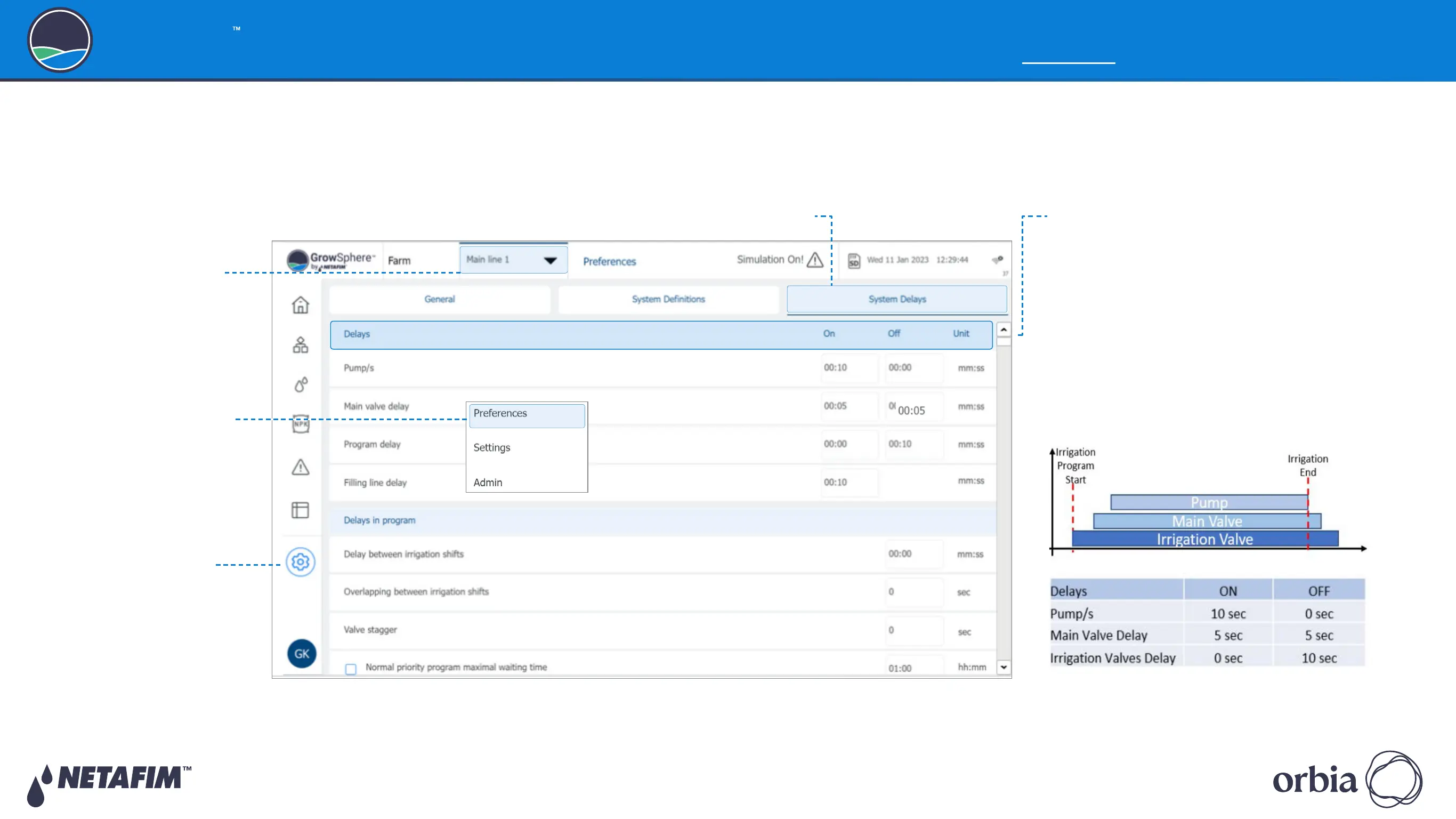The height and width of the screenshot is (819, 1456).
Task: Edit Program delay On field
Action: [x=850, y=444]
